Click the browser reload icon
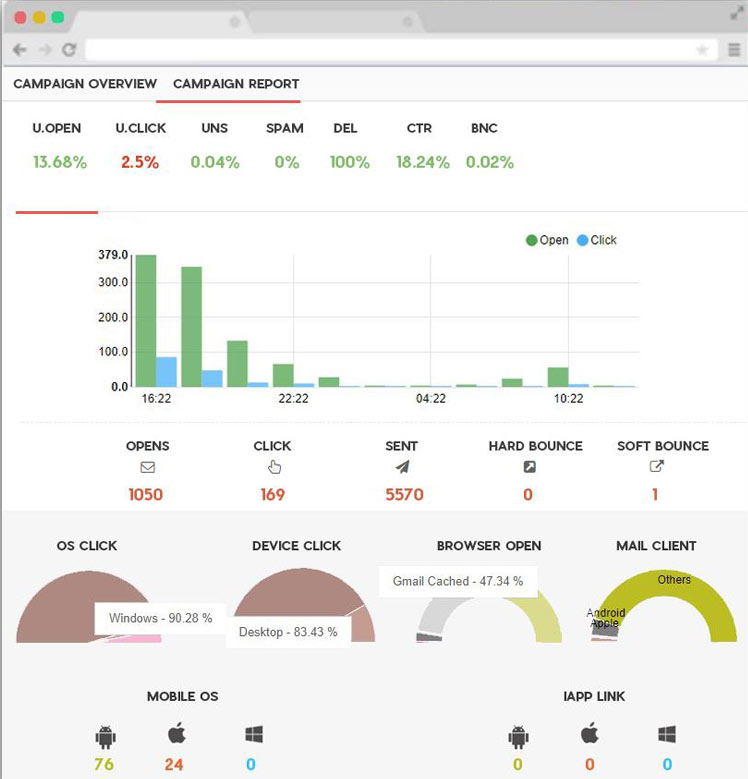 (x=69, y=49)
